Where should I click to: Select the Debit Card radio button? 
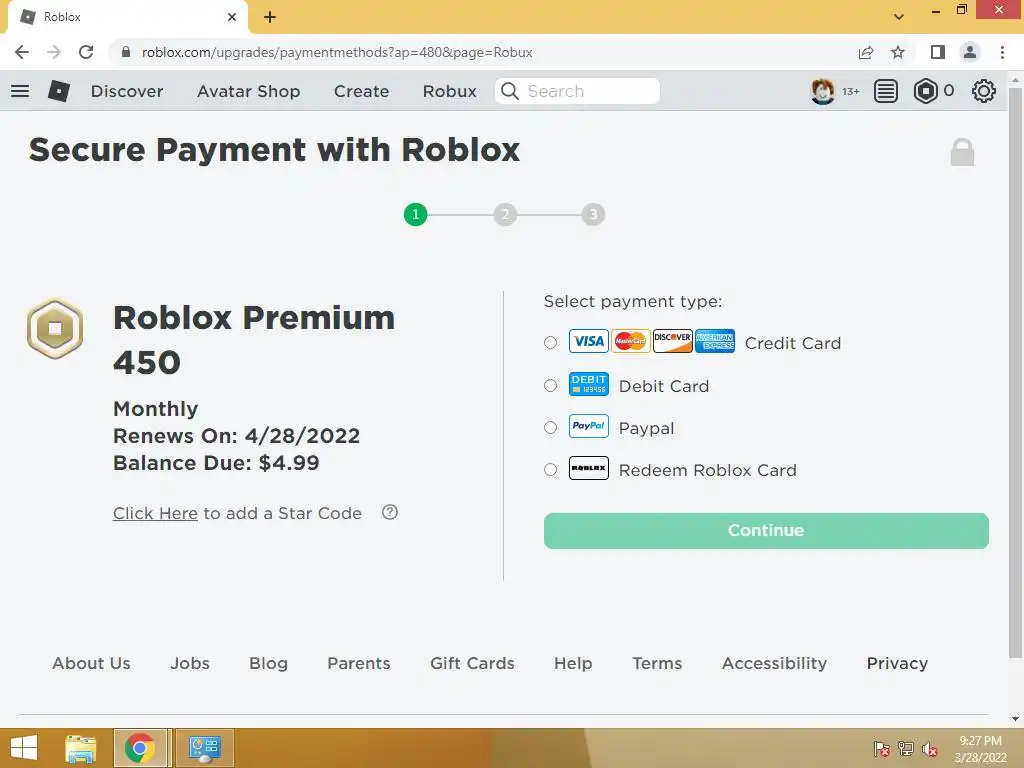click(551, 385)
